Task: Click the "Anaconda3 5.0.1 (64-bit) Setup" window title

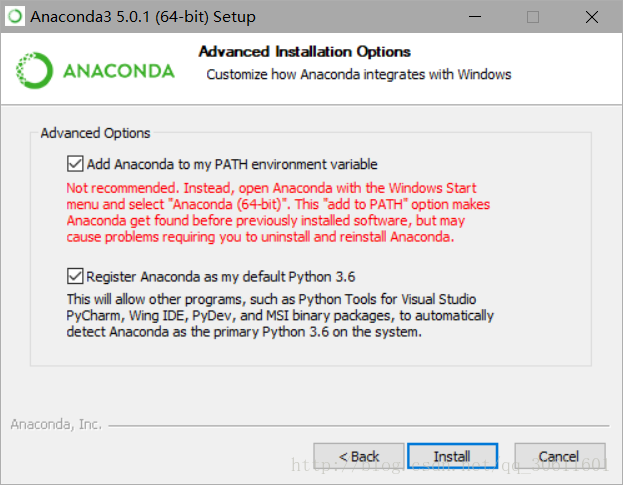Action: coord(143,17)
